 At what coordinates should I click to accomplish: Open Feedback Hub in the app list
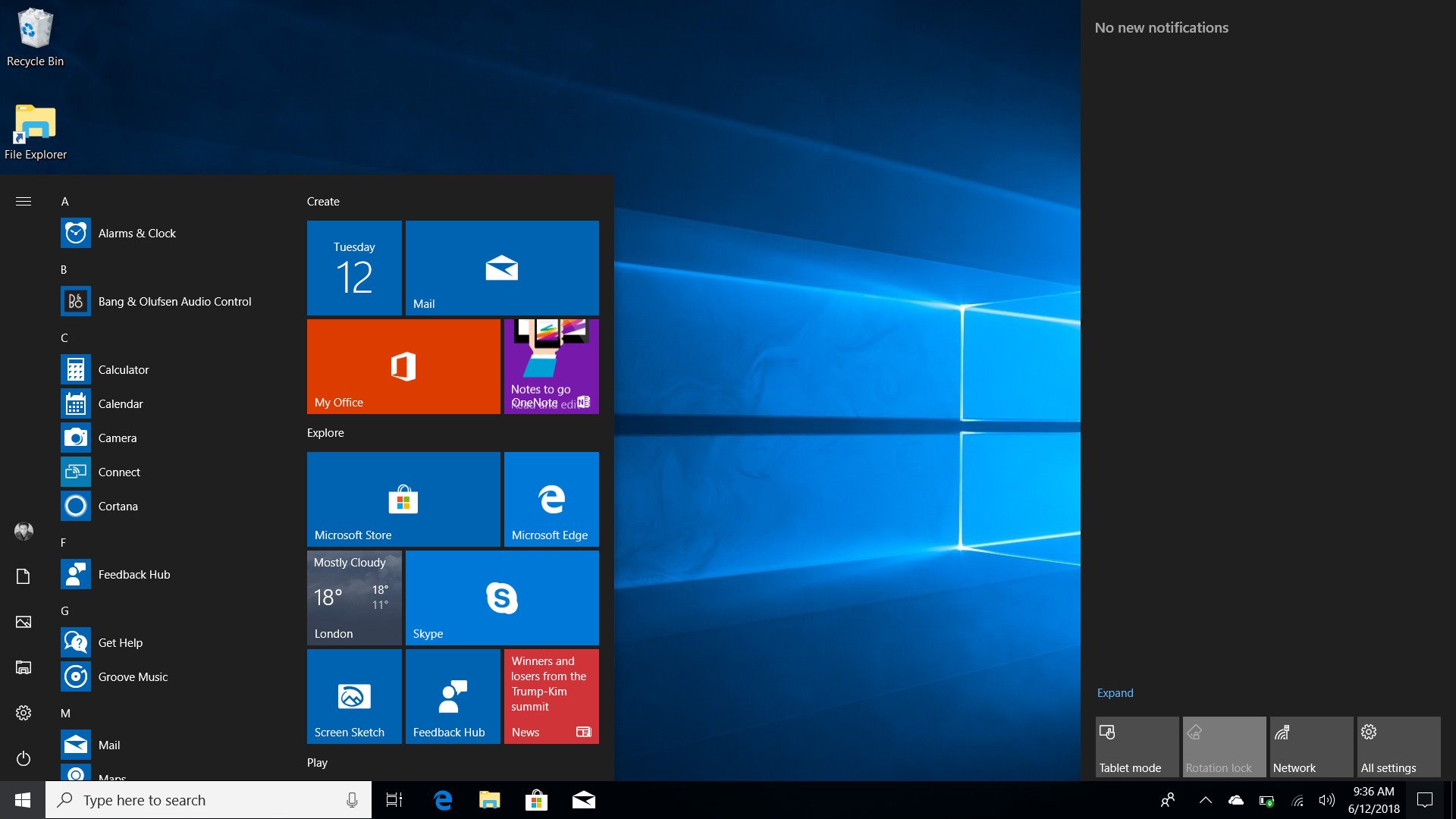(171, 575)
